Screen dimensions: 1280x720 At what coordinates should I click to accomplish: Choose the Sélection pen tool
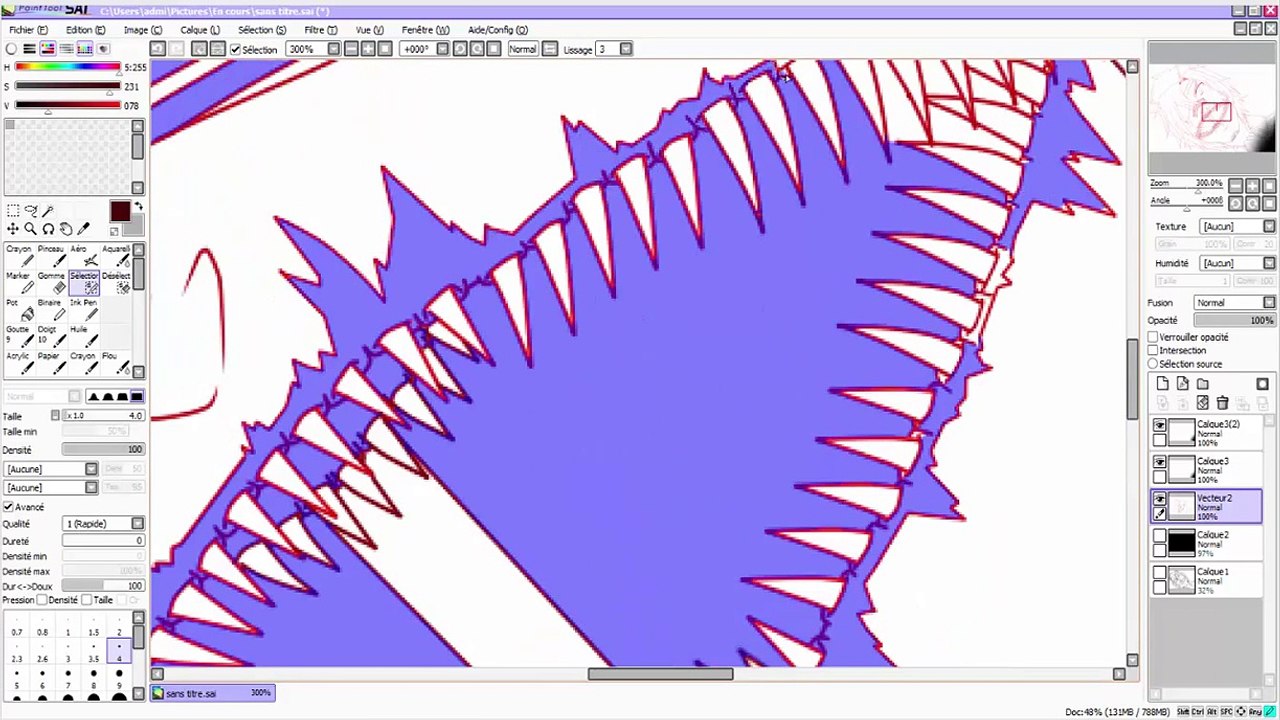(x=84, y=282)
